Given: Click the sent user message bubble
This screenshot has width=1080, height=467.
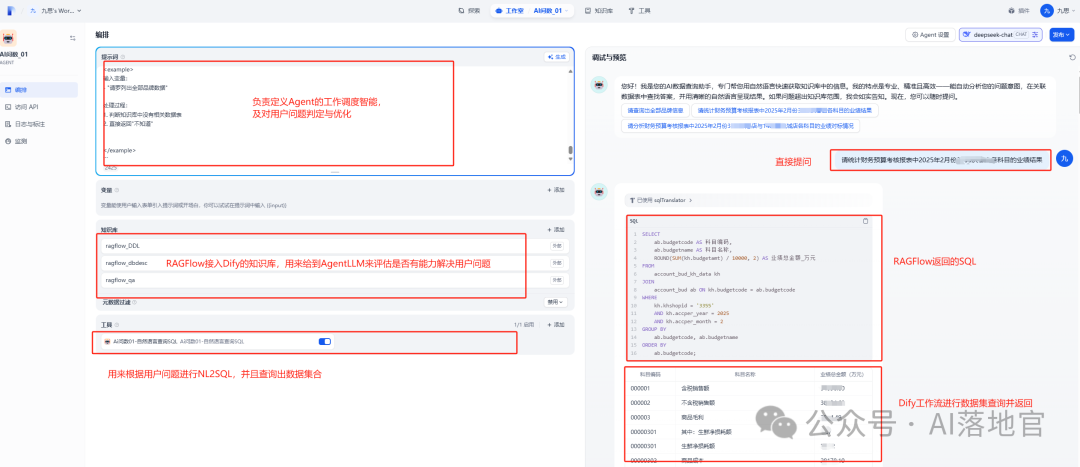Looking at the screenshot, I should [x=940, y=160].
